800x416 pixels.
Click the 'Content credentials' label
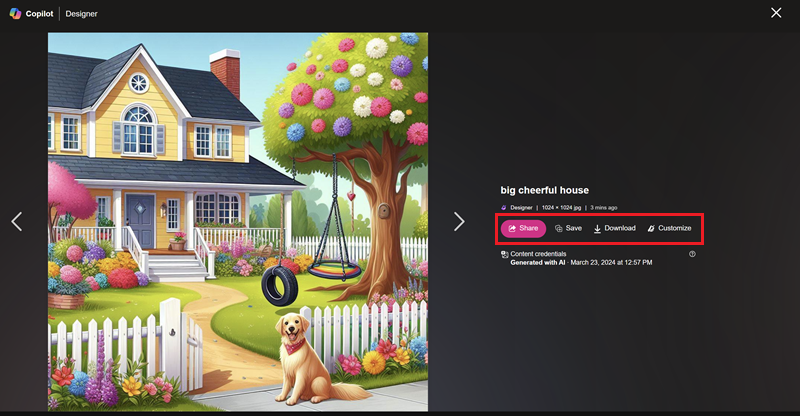538,254
